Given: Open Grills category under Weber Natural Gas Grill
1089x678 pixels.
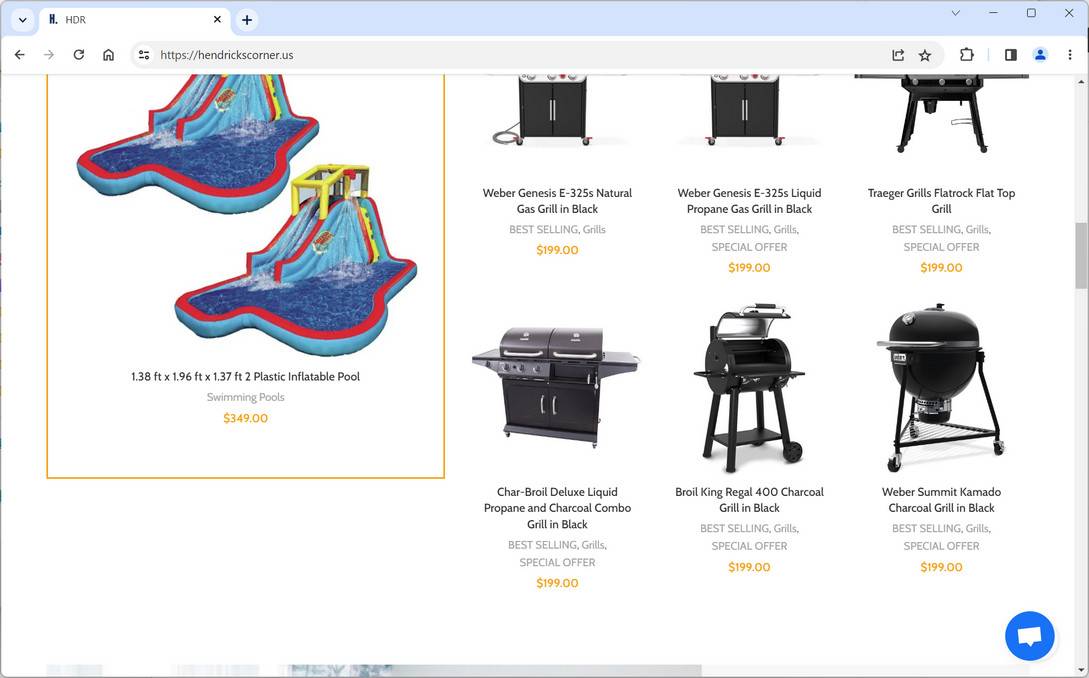Looking at the screenshot, I should click(x=594, y=229).
